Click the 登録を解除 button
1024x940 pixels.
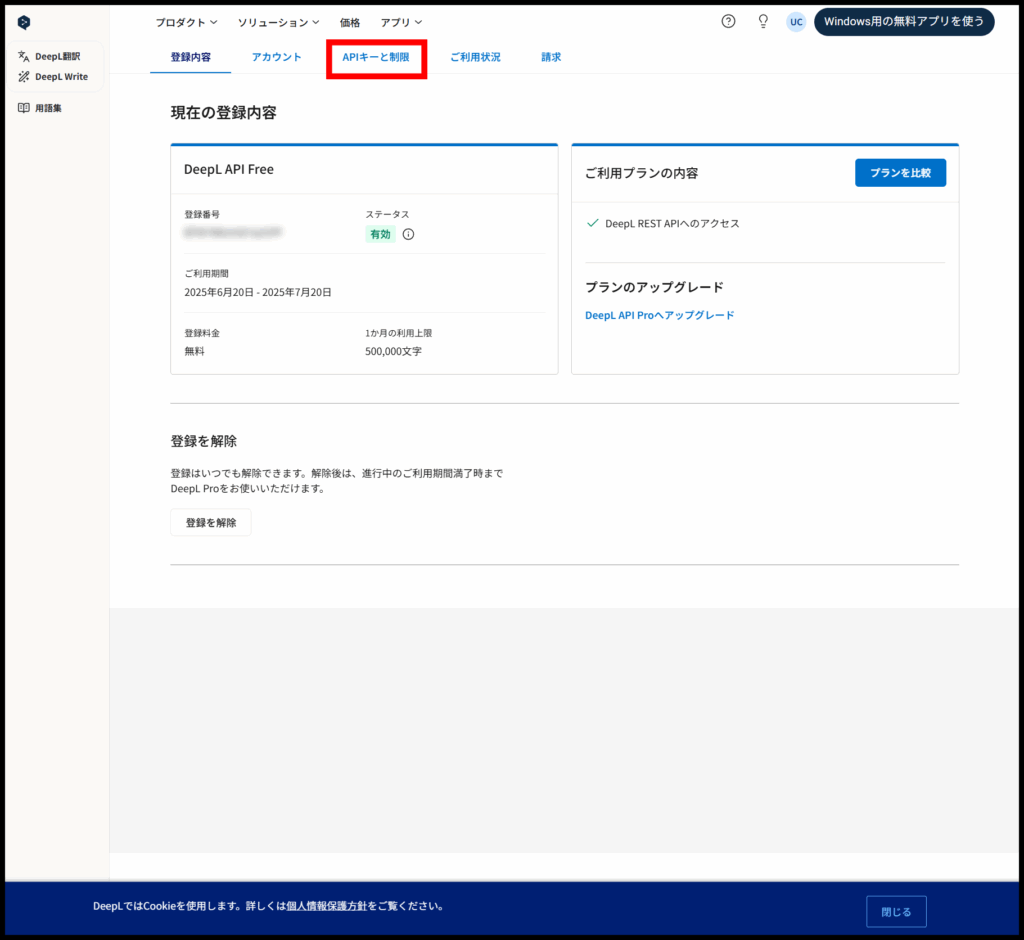click(211, 523)
